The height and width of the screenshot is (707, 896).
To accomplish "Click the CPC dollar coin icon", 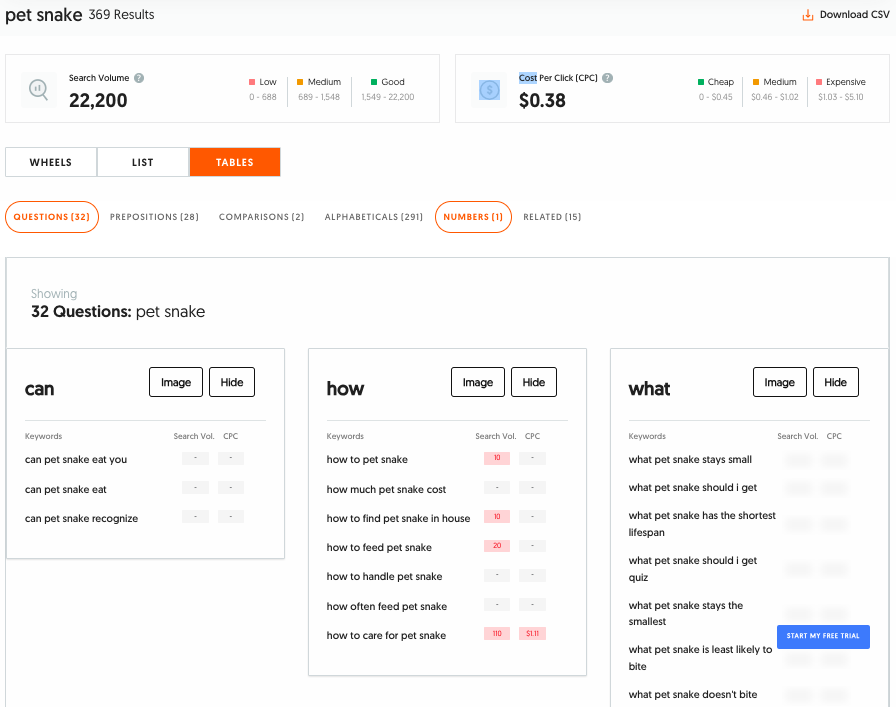I will (x=489, y=89).
